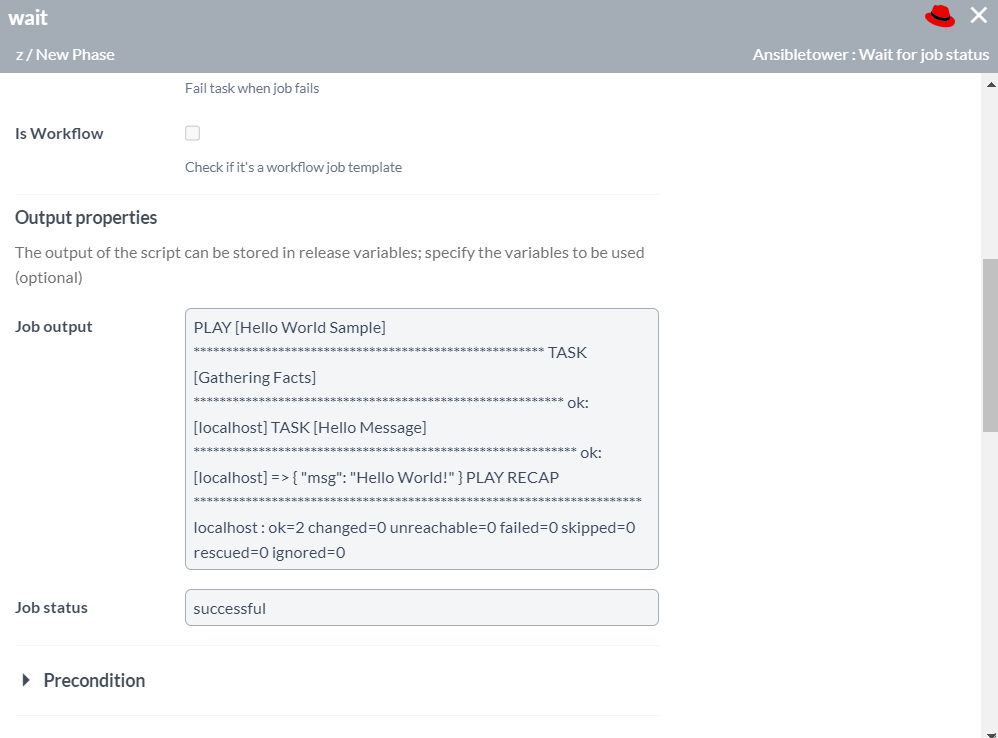Click the Precondition disclosure triangle
The image size is (998, 738).
pyautogui.click(x=26, y=680)
